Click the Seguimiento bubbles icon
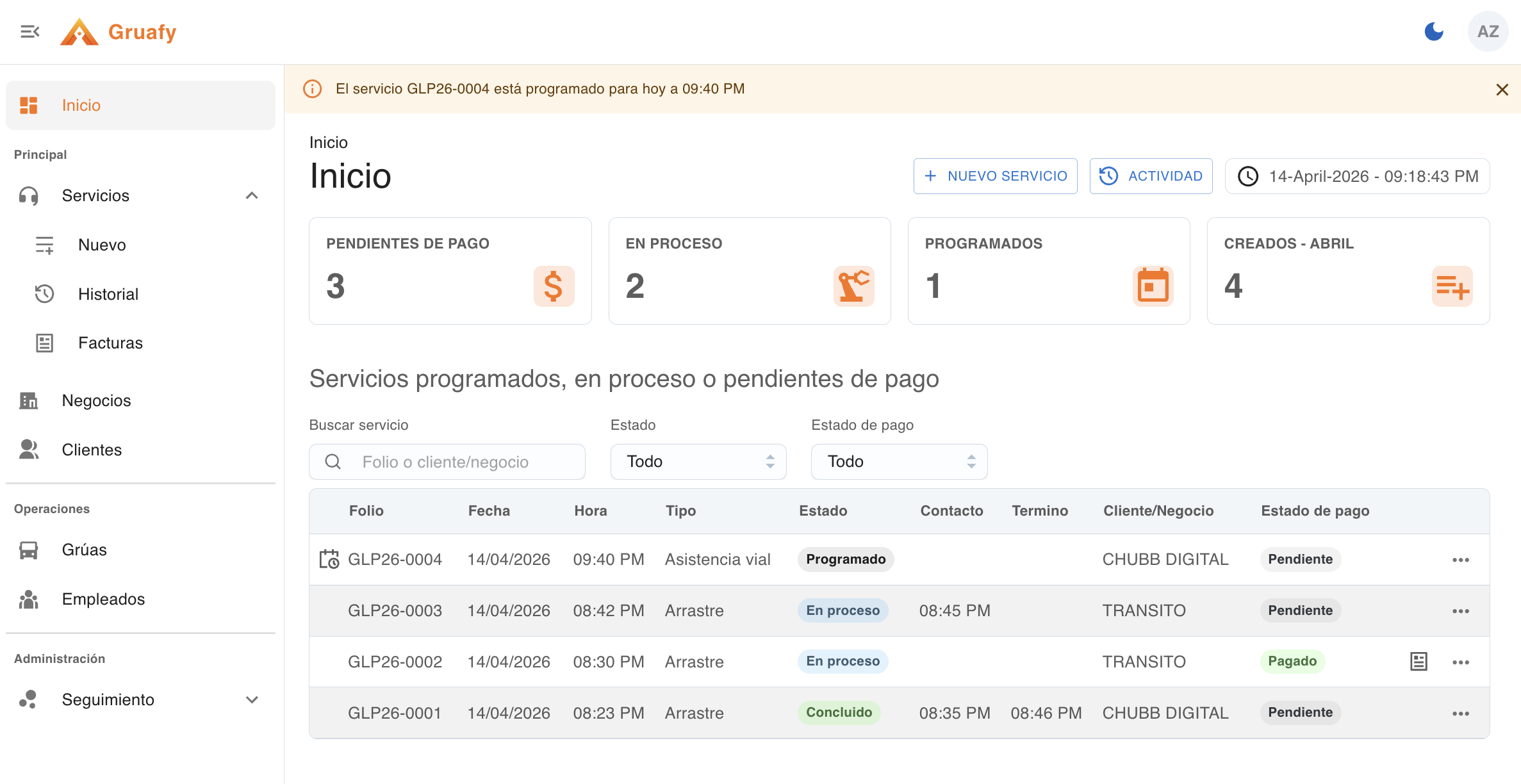Viewport: 1521px width, 784px height. click(29, 699)
